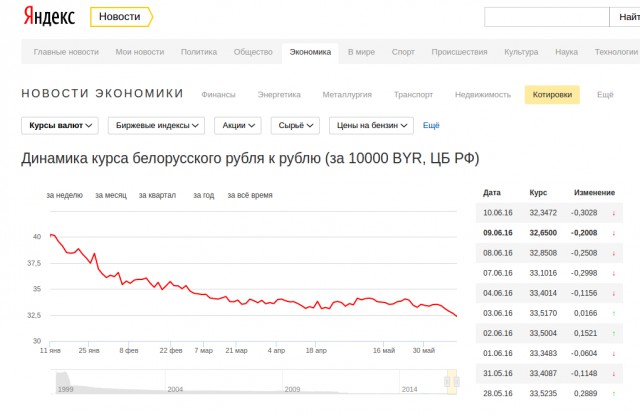Image resolution: width=640 pixels, height=415 pixels.
Task: Select the Котировки subsection
Action: (x=552, y=95)
